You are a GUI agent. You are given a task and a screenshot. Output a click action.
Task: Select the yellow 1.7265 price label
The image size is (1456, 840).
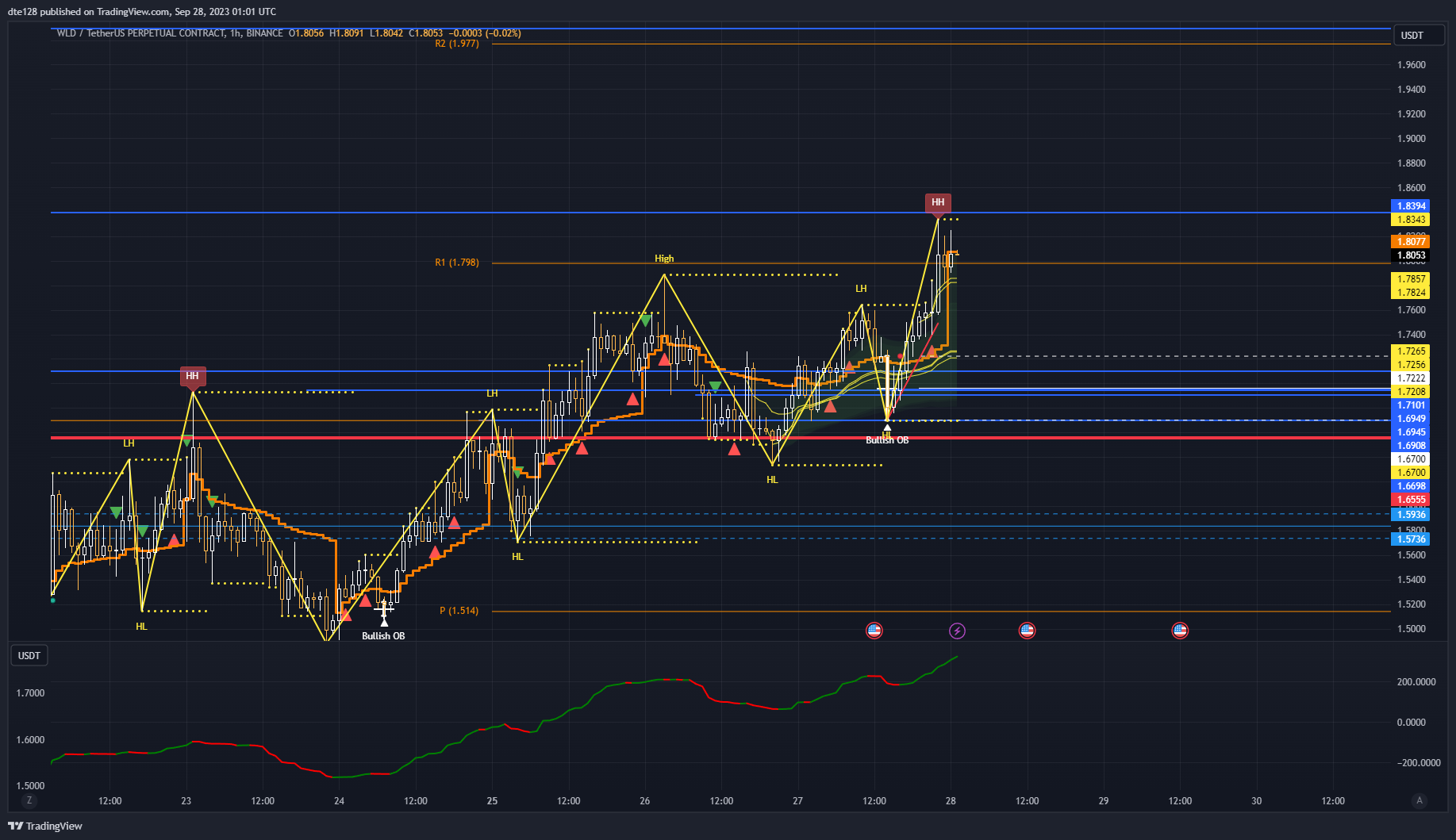click(1411, 351)
